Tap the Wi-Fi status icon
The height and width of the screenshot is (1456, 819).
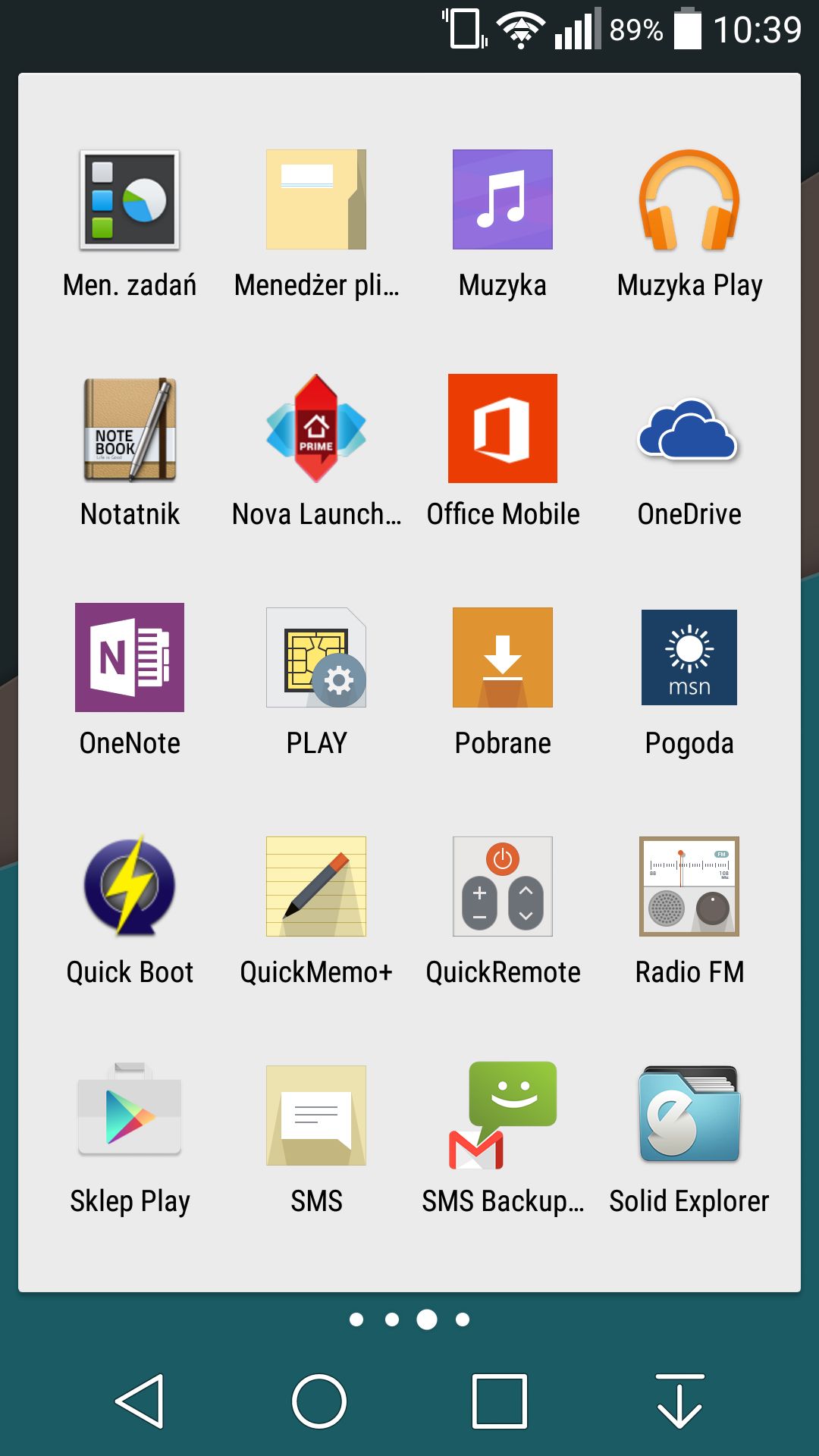pos(521,30)
